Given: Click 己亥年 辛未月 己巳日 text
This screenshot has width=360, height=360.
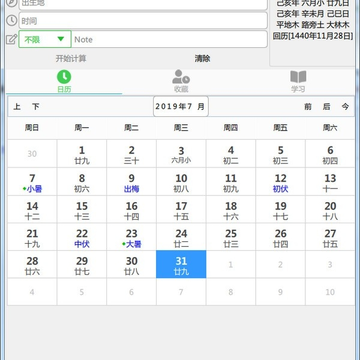Looking at the screenshot, I should (x=313, y=14).
